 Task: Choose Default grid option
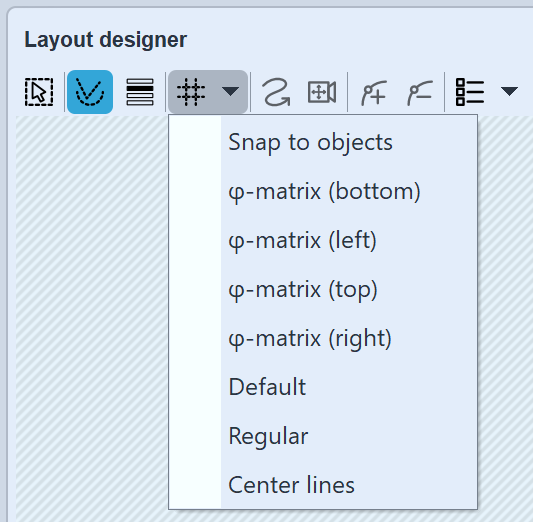click(x=323, y=387)
